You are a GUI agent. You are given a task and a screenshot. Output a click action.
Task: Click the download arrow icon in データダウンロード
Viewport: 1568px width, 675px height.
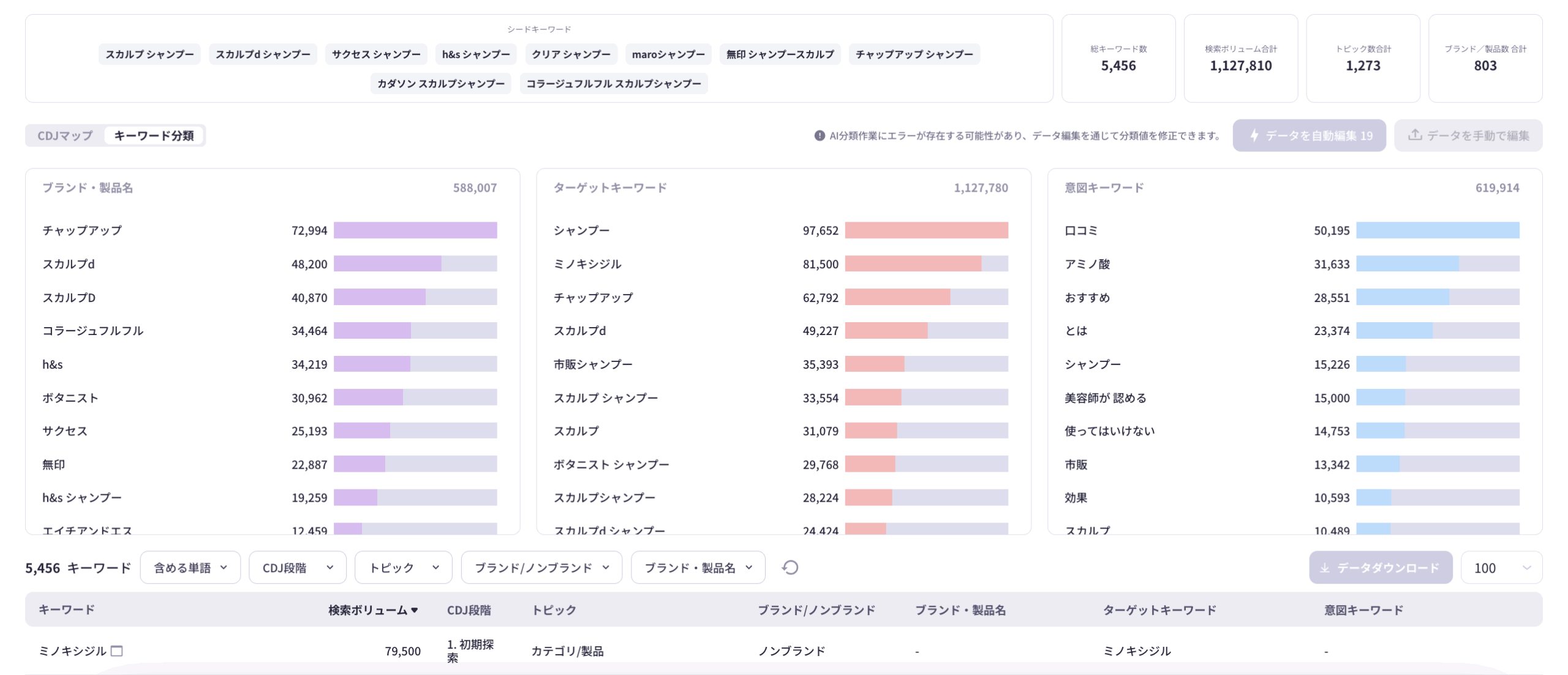[x=1324, y=568]
